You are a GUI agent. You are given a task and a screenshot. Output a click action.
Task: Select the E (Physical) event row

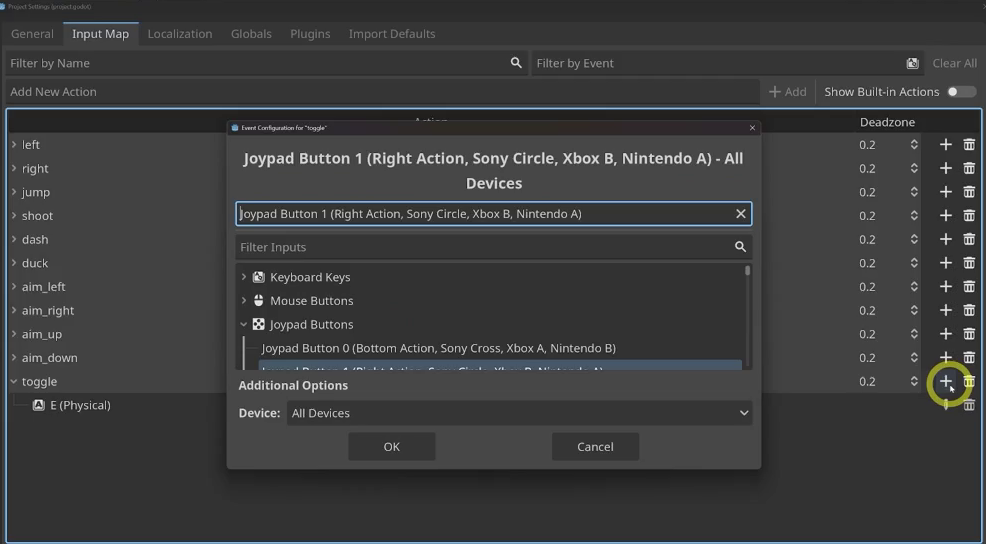point(80,405)
